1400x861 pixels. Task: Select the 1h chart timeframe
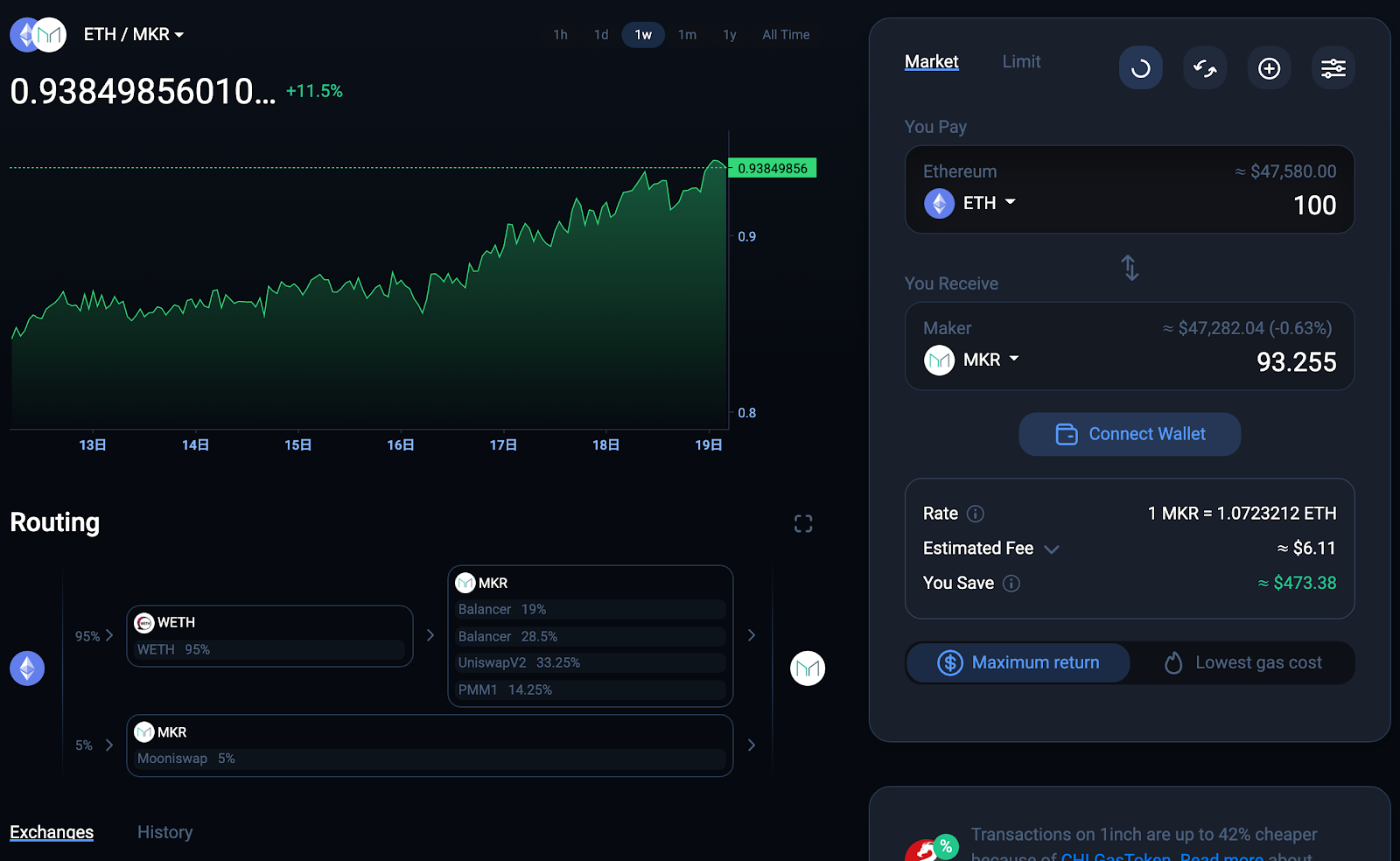(561, 35)
